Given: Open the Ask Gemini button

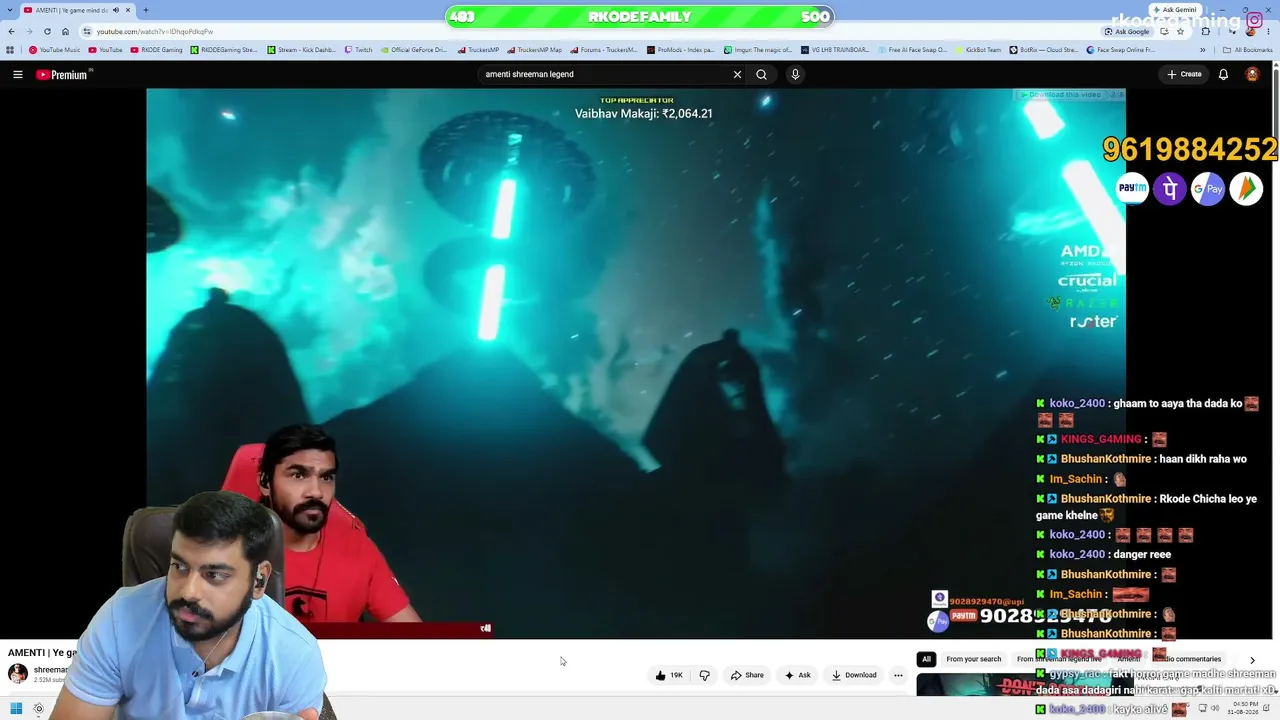Looking at the screenshot, I should click(x=1174, y=10).
